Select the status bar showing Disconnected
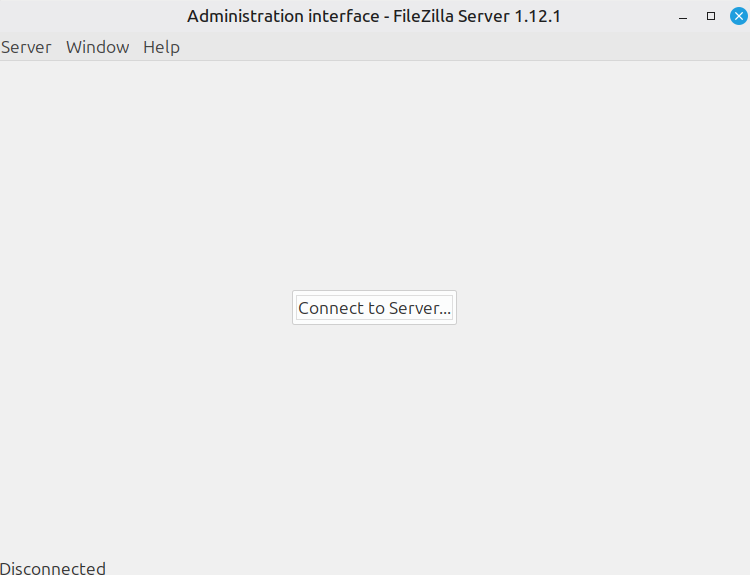 pos(53,568)
